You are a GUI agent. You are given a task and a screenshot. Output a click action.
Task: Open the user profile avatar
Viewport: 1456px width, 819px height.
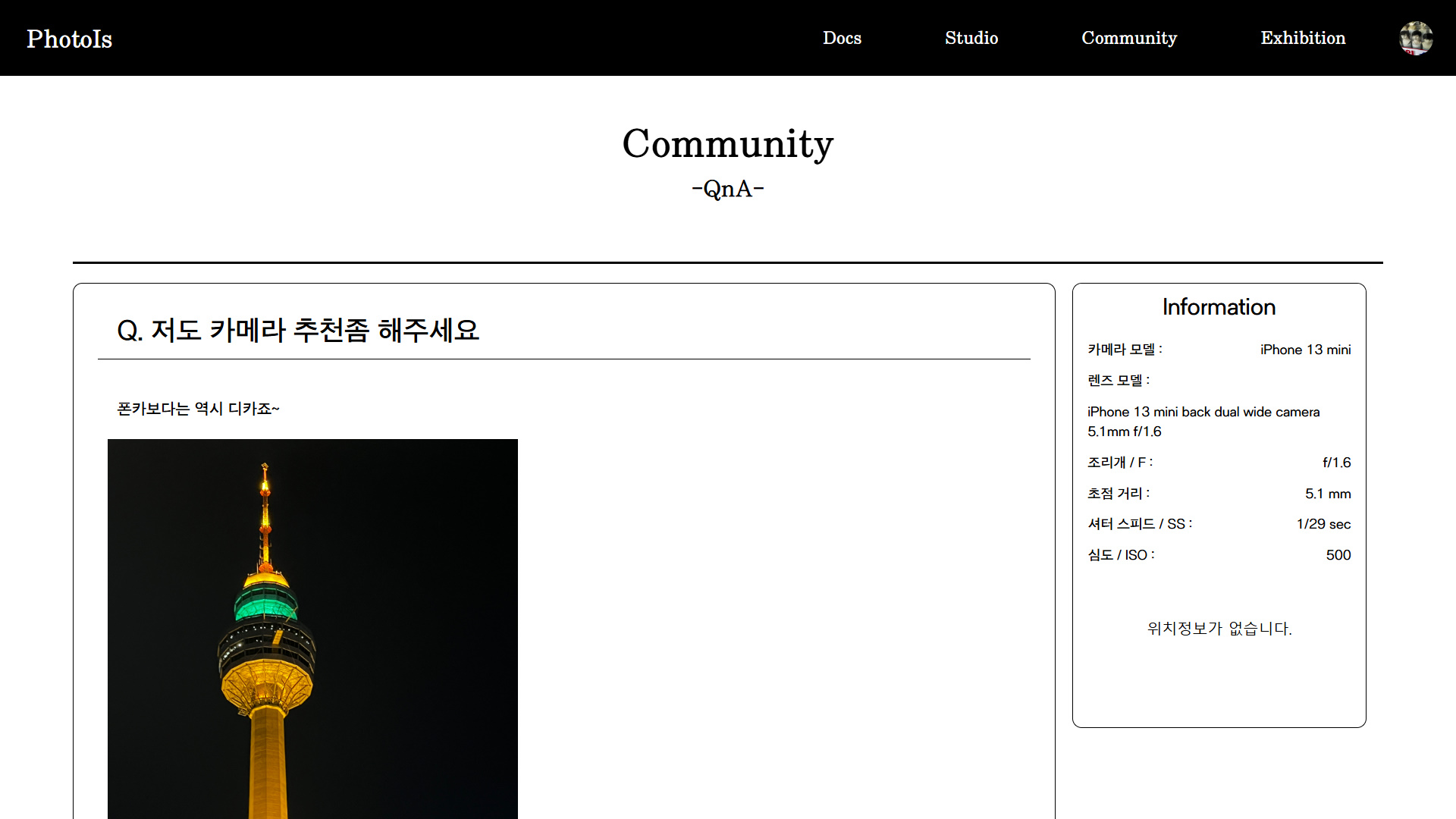point(1415,38)
